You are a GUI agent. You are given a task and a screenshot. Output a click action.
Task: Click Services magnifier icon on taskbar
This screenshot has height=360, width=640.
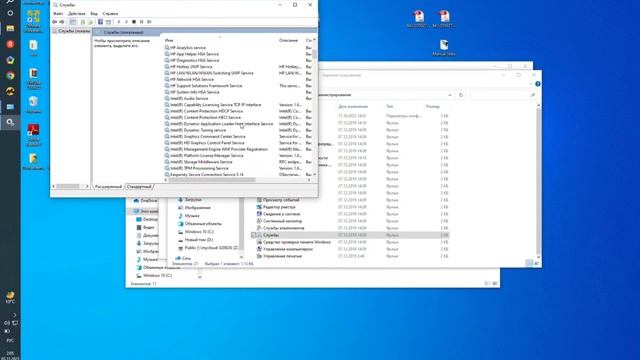click(10, 122)
